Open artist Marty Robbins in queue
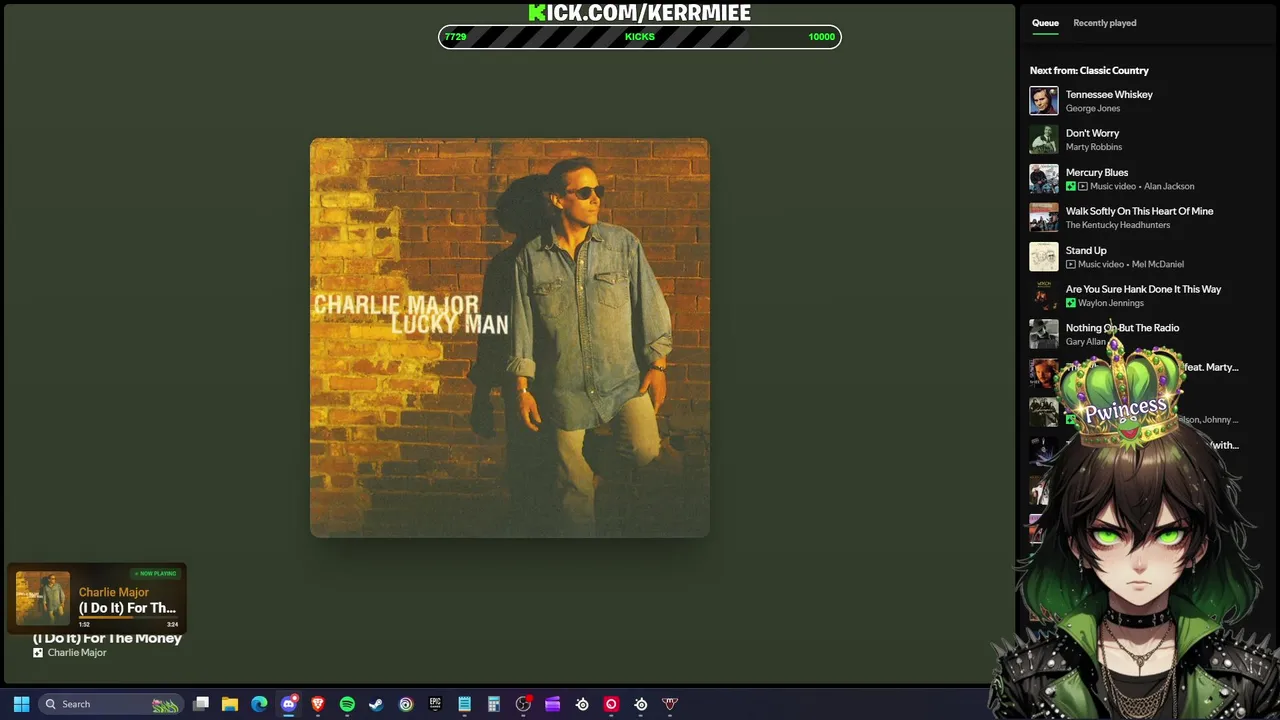Viewport: 1280px width, 720px height. pos(1094,147)
